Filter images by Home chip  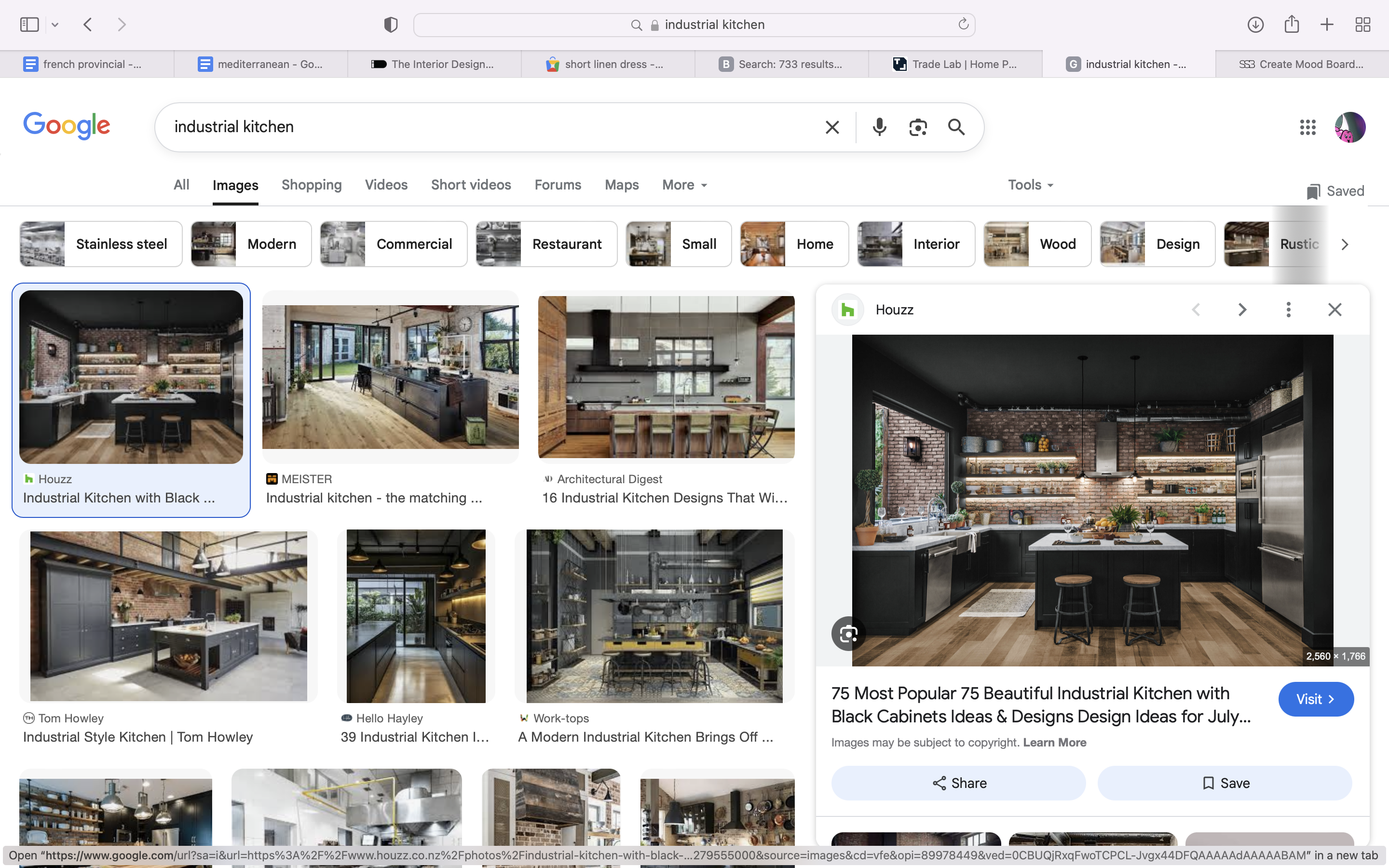coord(794,244)
